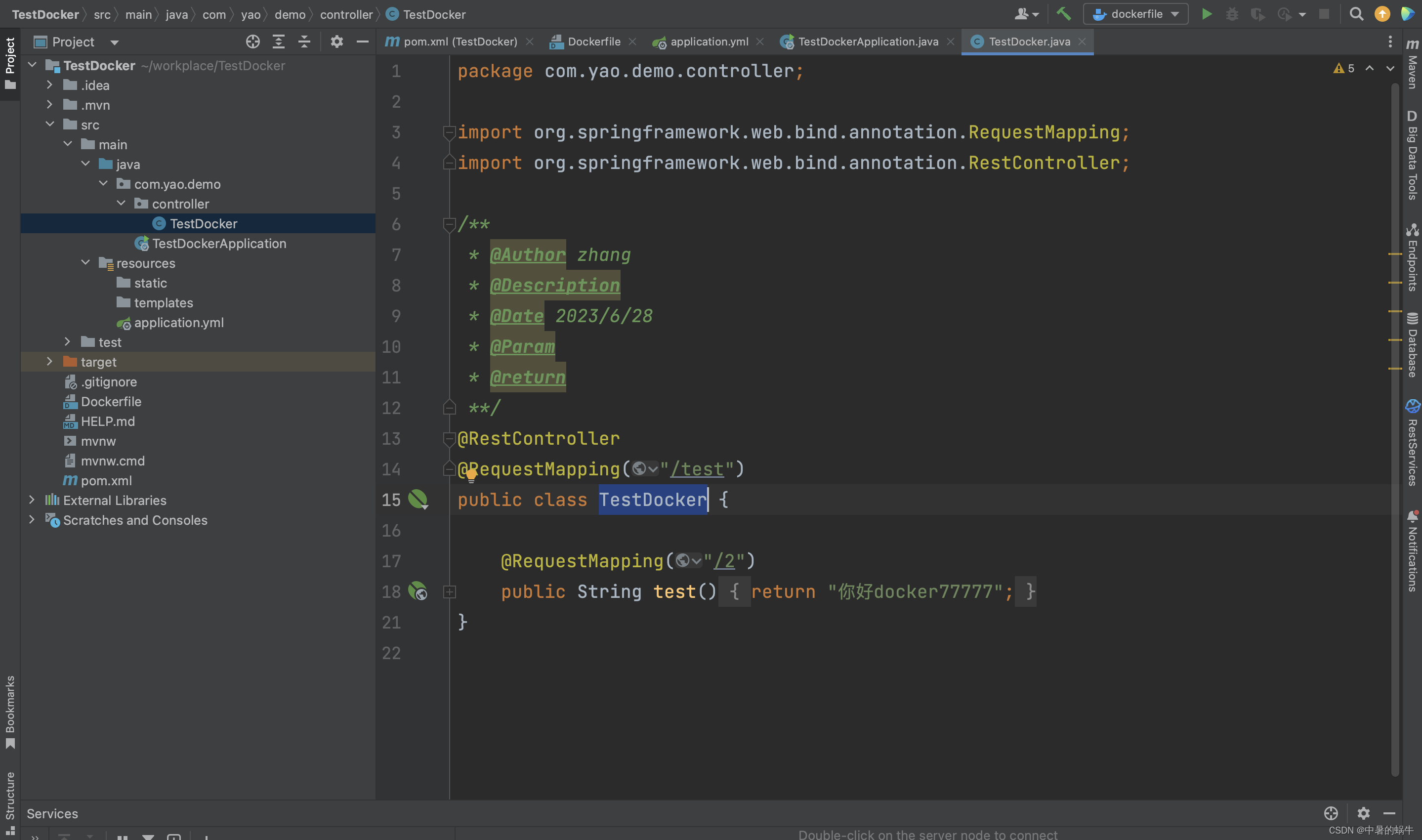Switch to the Dockerfile tab
The width and height of the screenshot is (1422, 840).
click(x=593, y=41)
